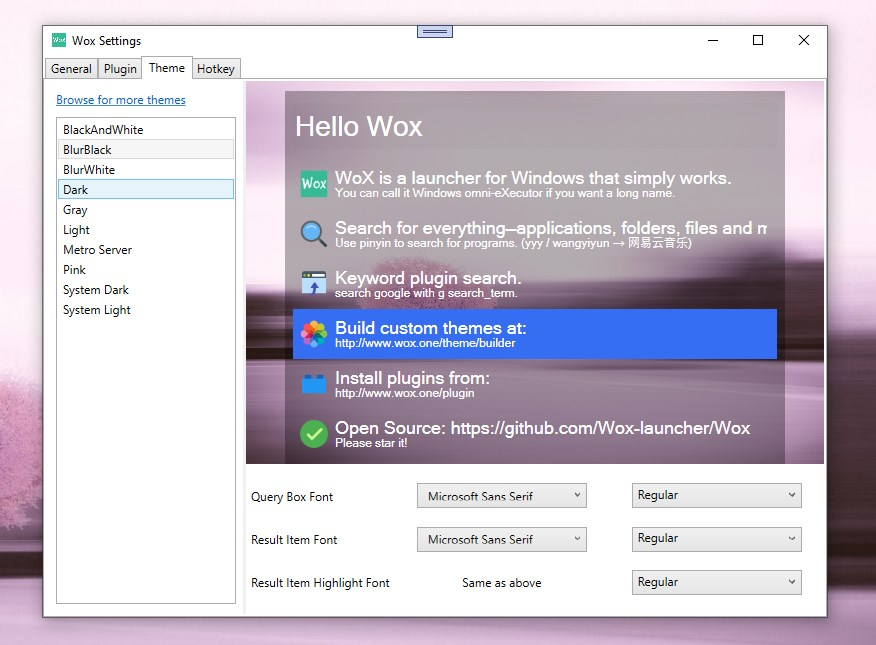Click the blue plugin brick icon
The image size is (876, 645).
tap(314, 384)
